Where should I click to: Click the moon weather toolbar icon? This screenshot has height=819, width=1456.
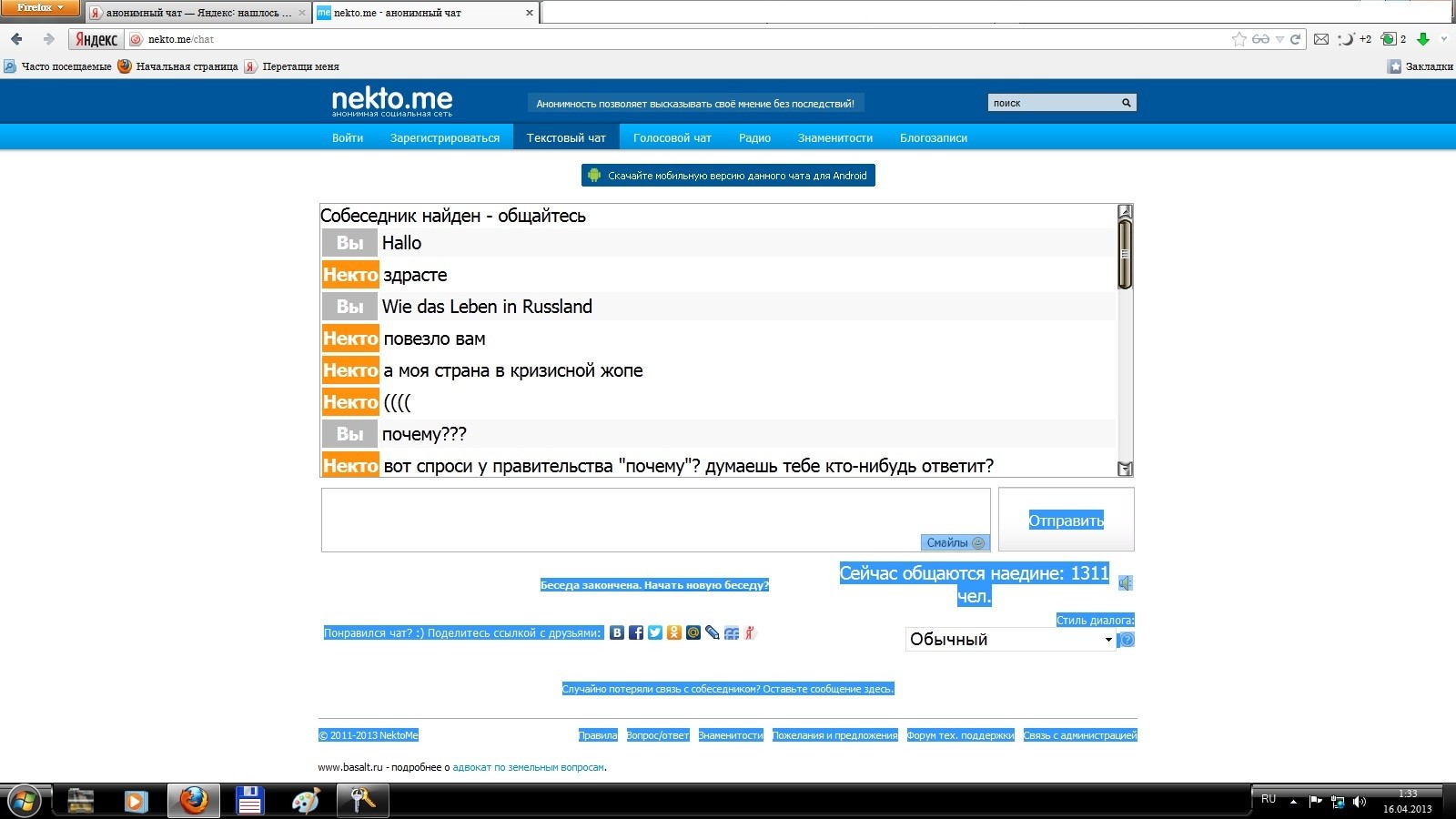coord(1346,39)
